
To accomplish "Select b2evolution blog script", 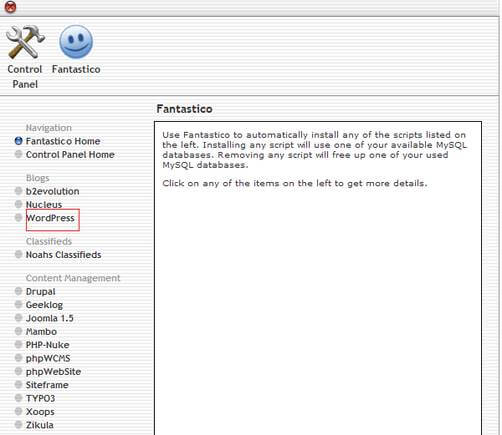I will (x=52, y=191).
